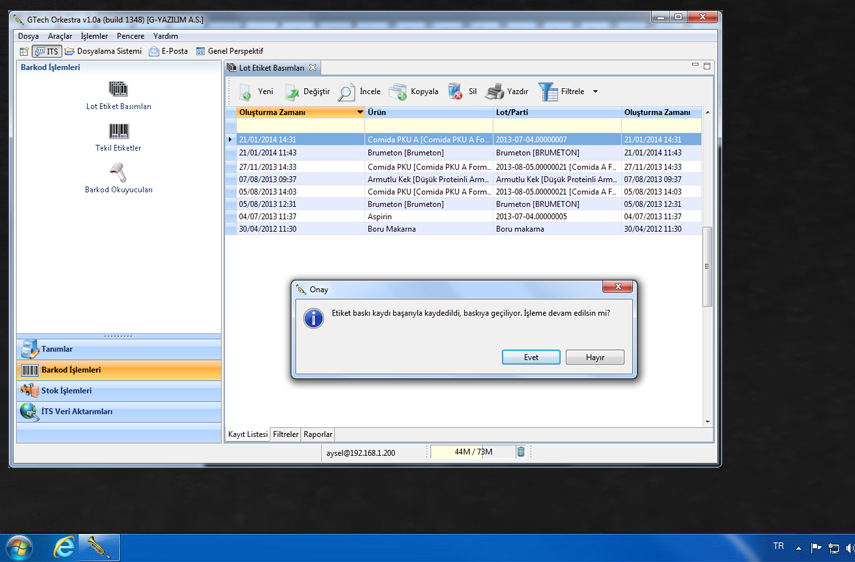Screen dimensions: 855x562
Task: Open the Araçlar menu
Action: (60, 36)
